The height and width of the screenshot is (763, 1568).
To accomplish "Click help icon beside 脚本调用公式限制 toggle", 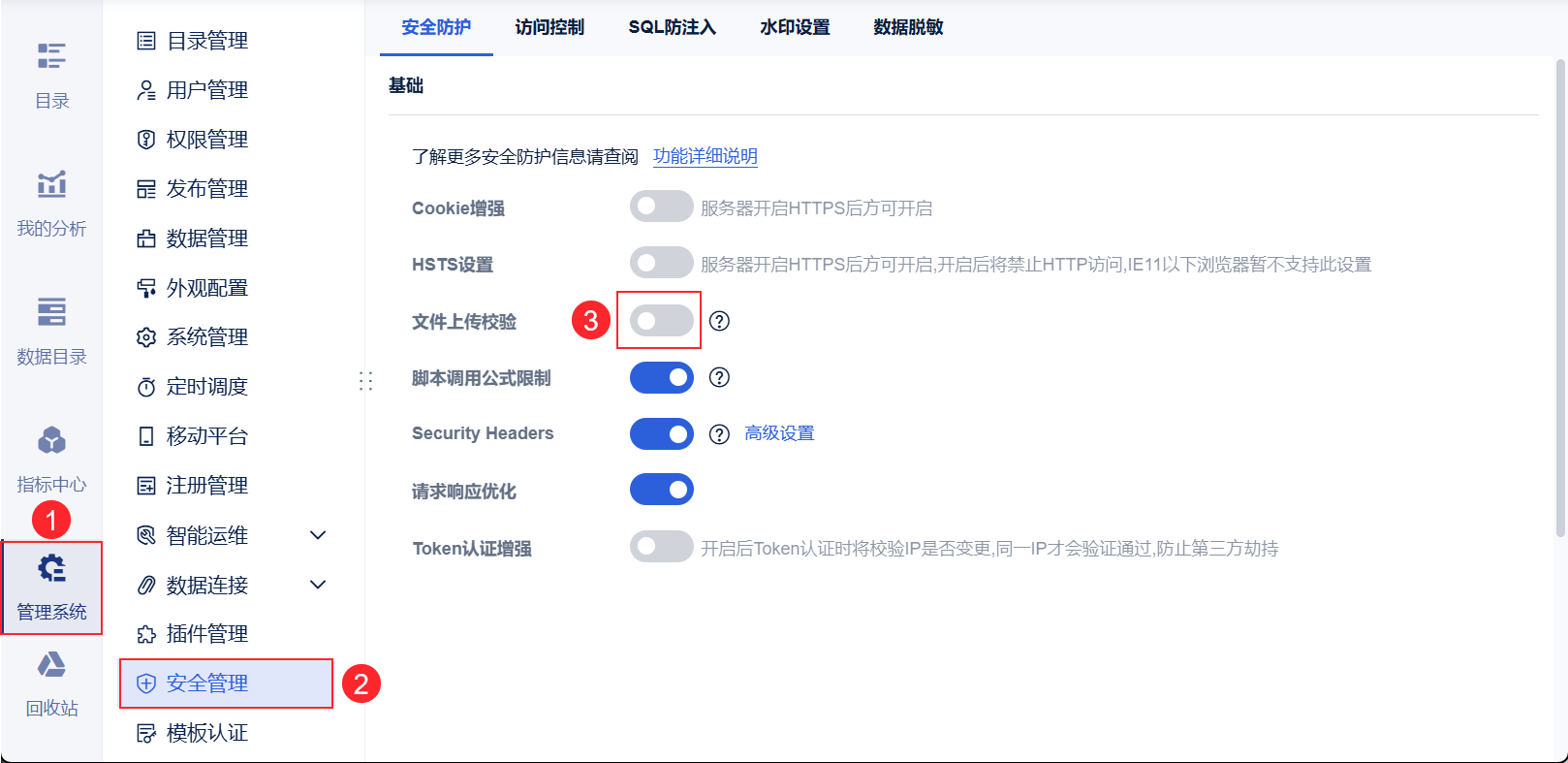I will 719,377.
